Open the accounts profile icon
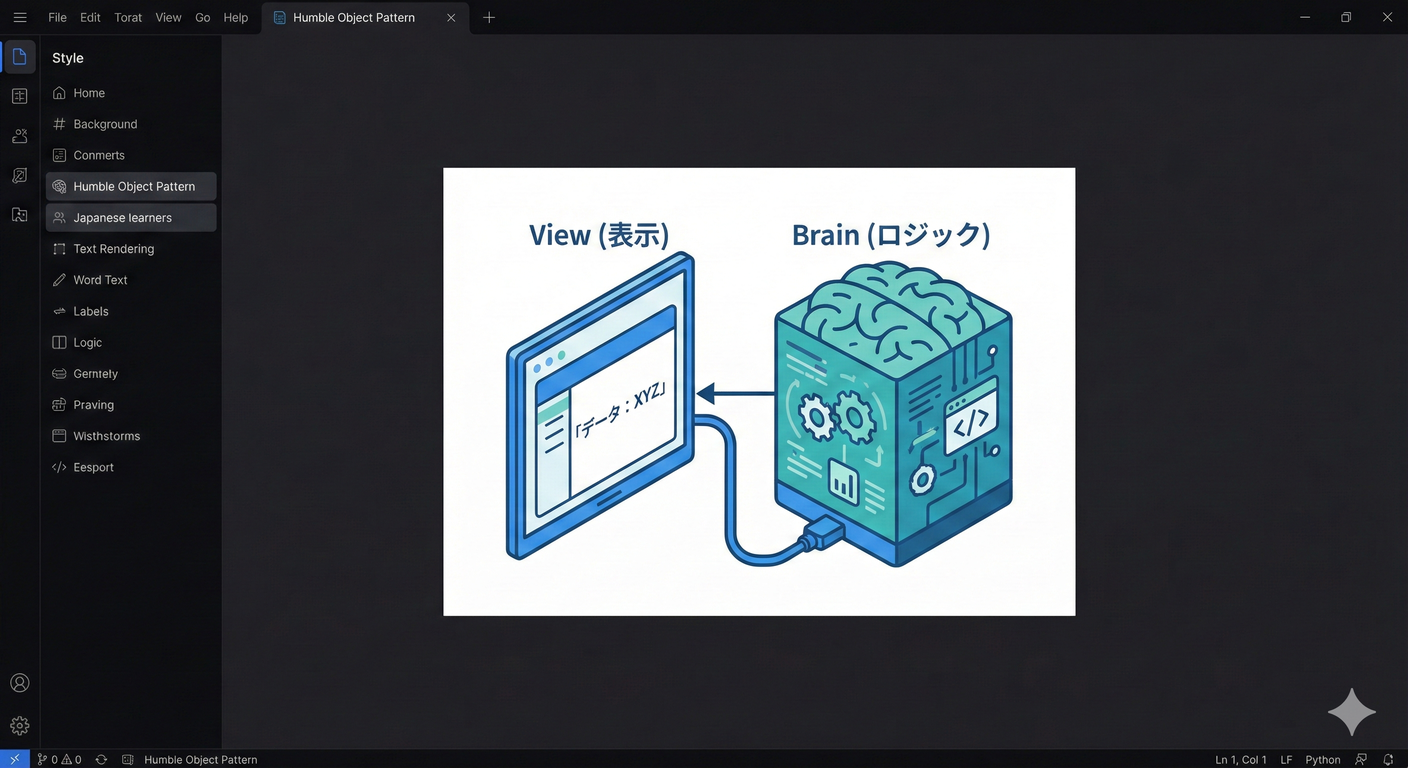 19,683
